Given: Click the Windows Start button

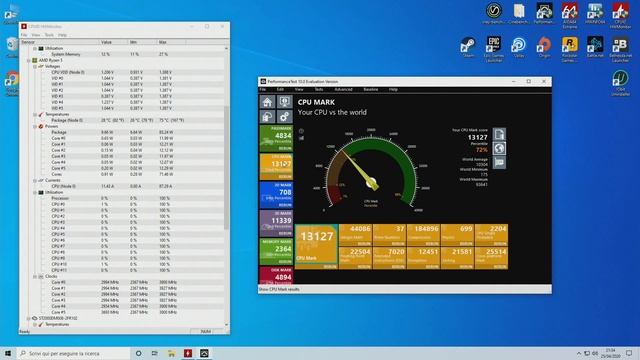Looking at the screenshot, I should (8, 353).
